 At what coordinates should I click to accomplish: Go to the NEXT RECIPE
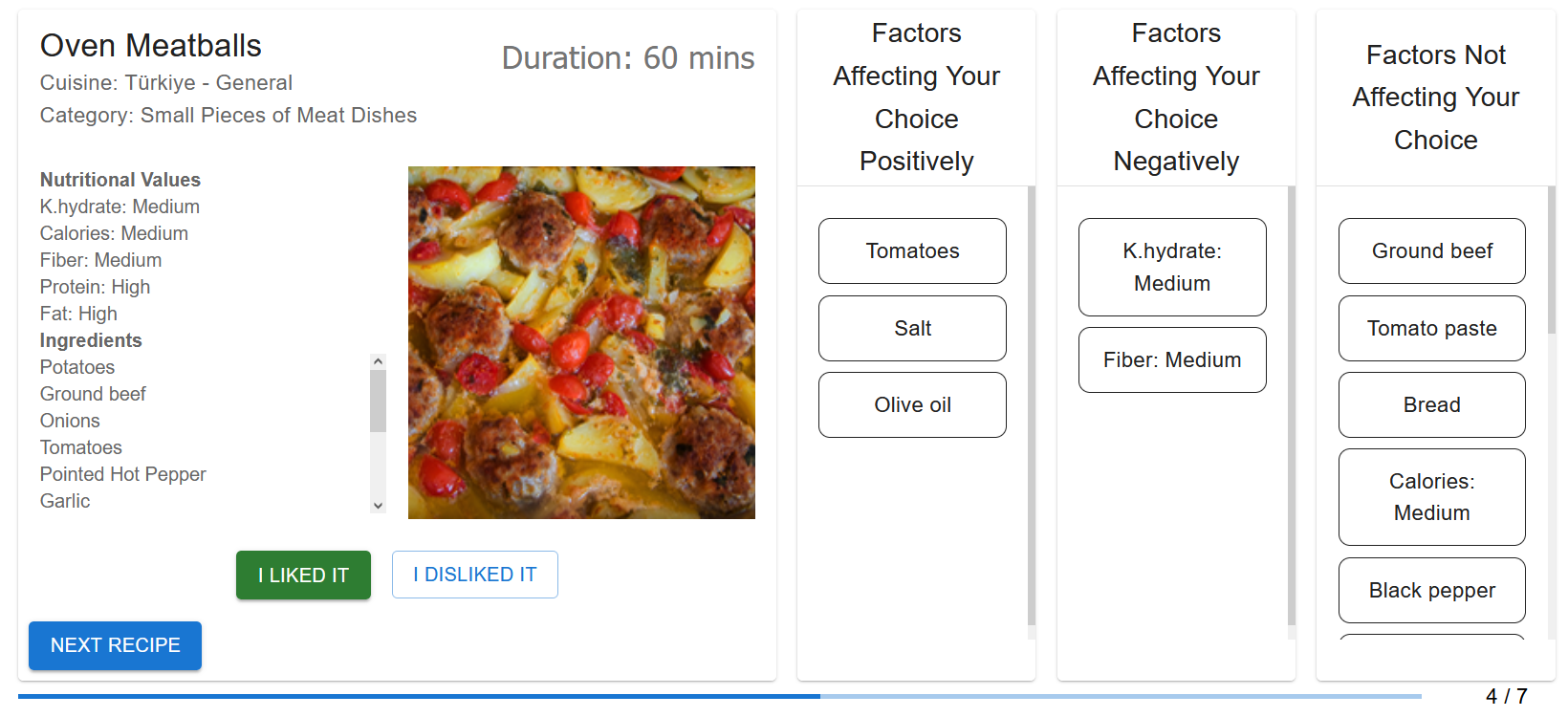pos(115,645)
